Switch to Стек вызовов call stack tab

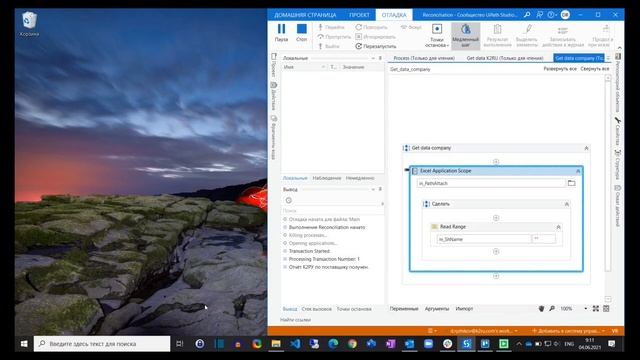pyautogui.click(x=316, y=309)
